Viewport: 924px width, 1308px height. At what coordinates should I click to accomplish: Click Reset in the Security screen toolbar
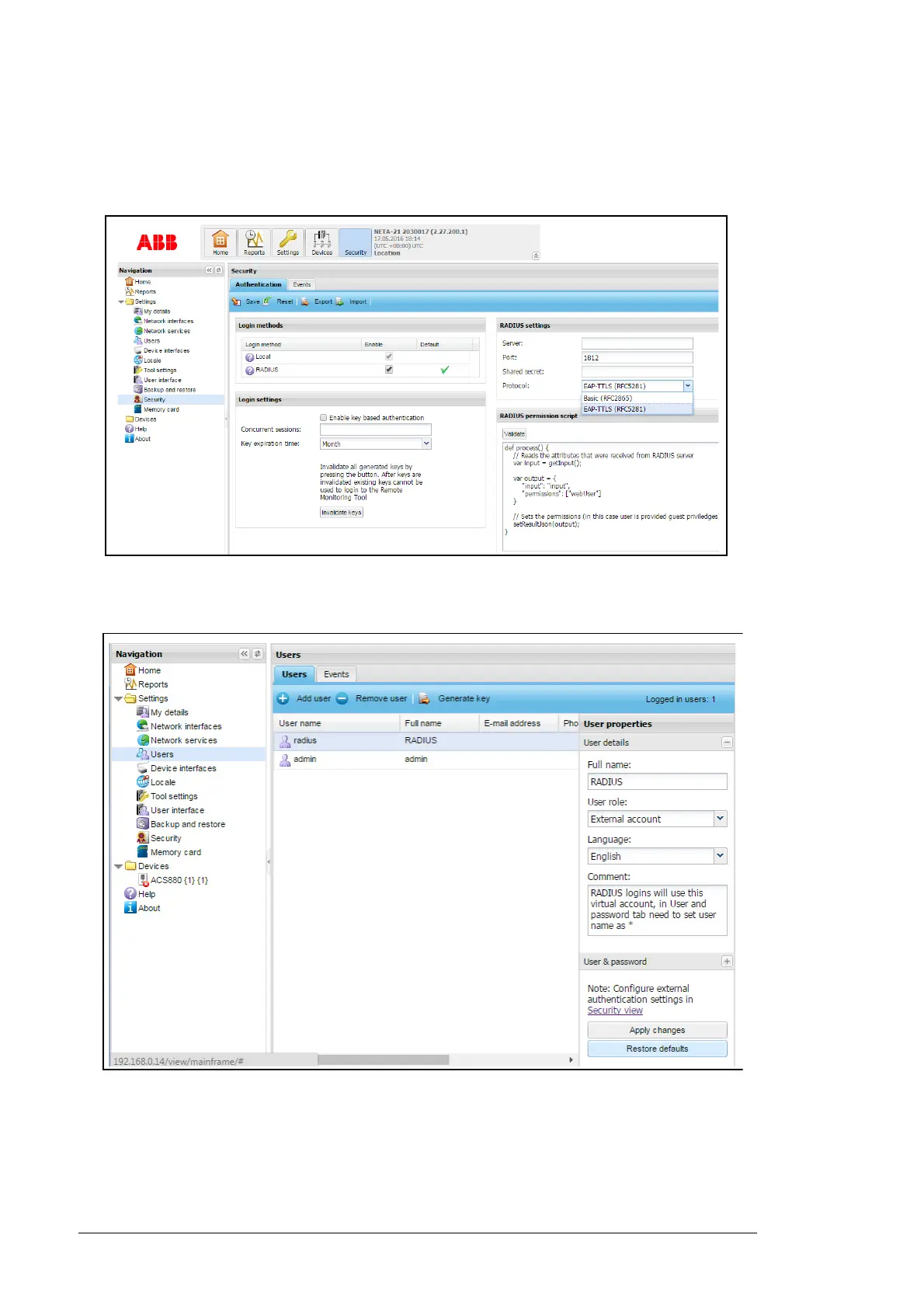click(279, 301)
